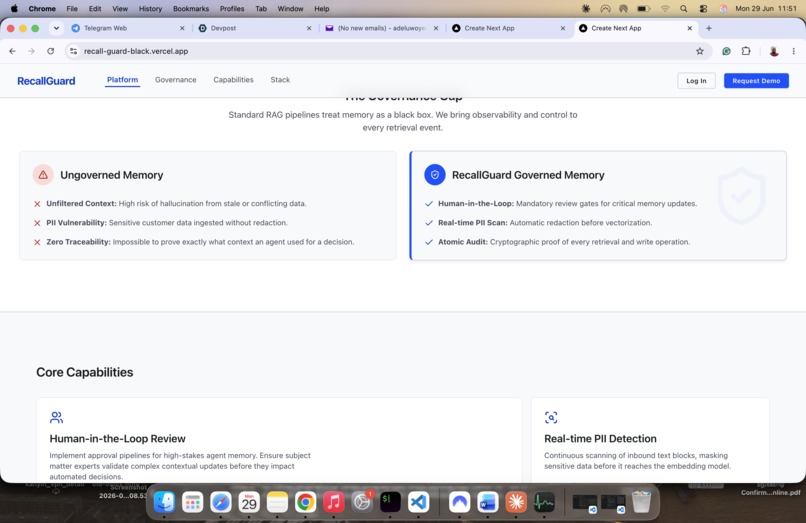Open the Chrome profile avatar
The width and height of the screenshot is (806, 523).
coord(774,51)
